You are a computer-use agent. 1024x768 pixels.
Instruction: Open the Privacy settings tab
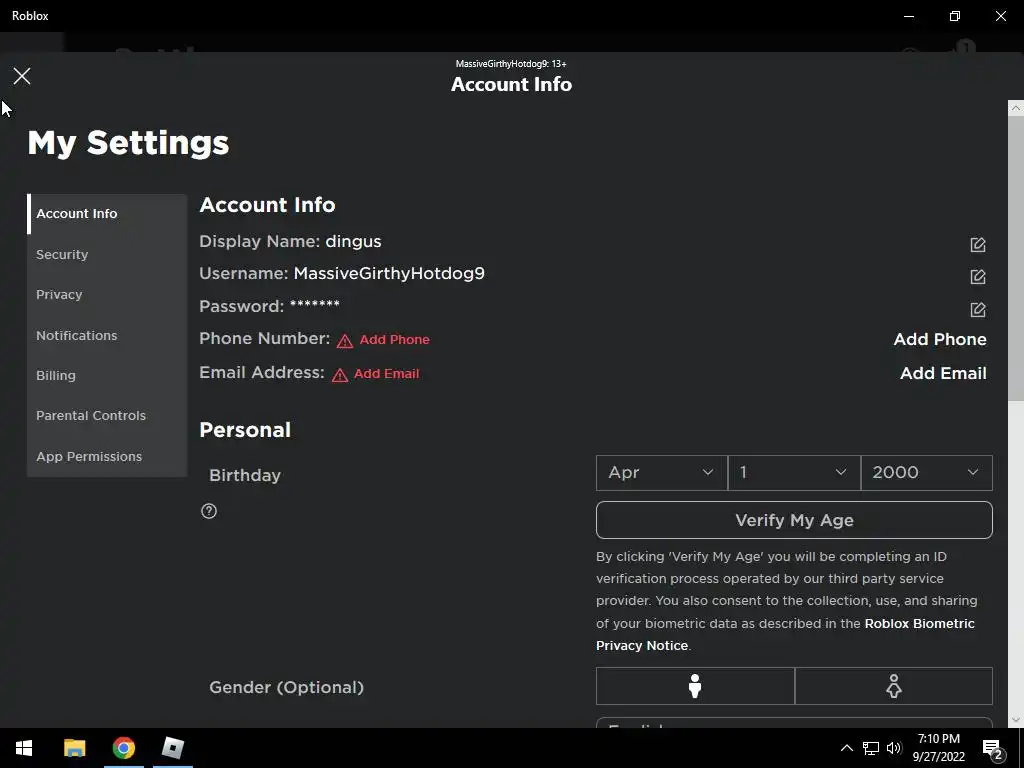click(x=107, y=295)
